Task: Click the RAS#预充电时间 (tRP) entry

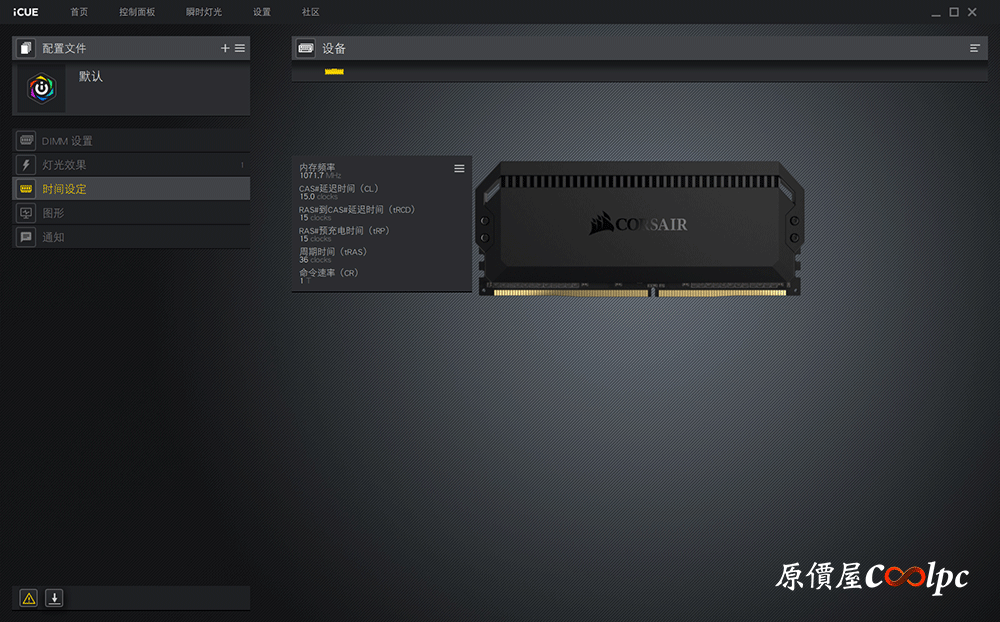Action: [x=344, y=234]
